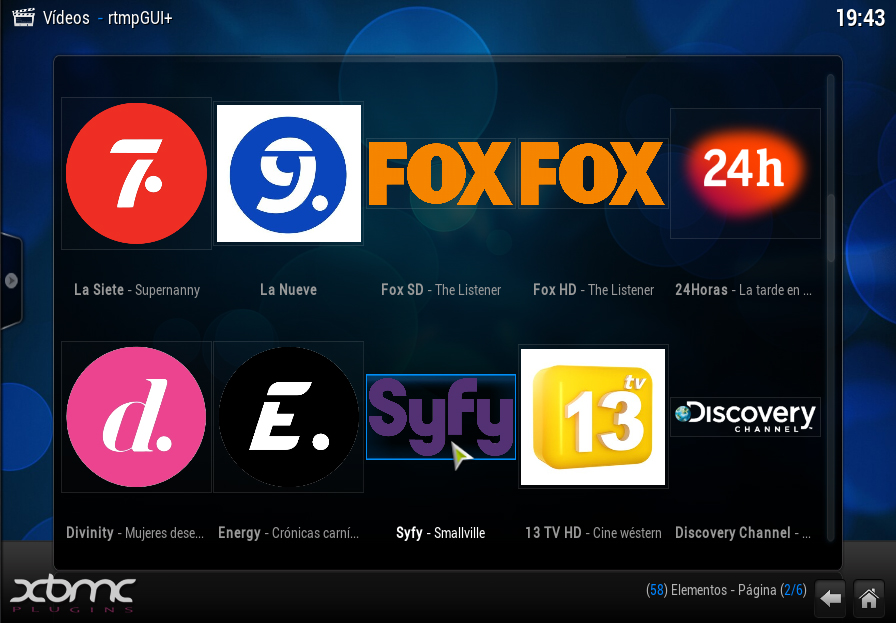Viewport: 896px width, 623px height.
Task: Return to the home screen icon
Action: coord(869,598)
